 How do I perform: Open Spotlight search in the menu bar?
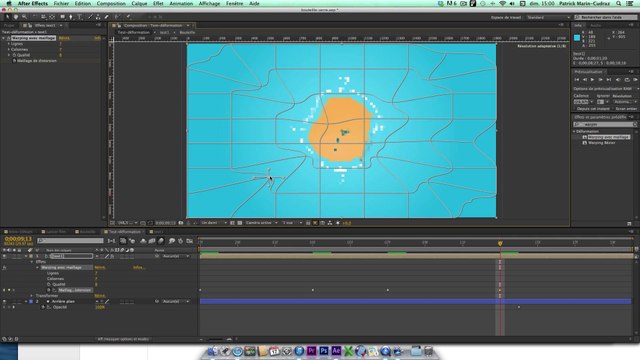click(619, 3)
